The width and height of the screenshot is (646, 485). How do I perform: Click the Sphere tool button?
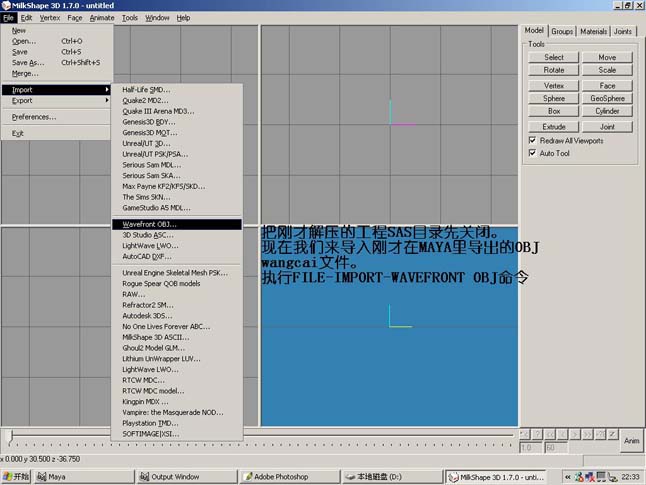point(554,98)
